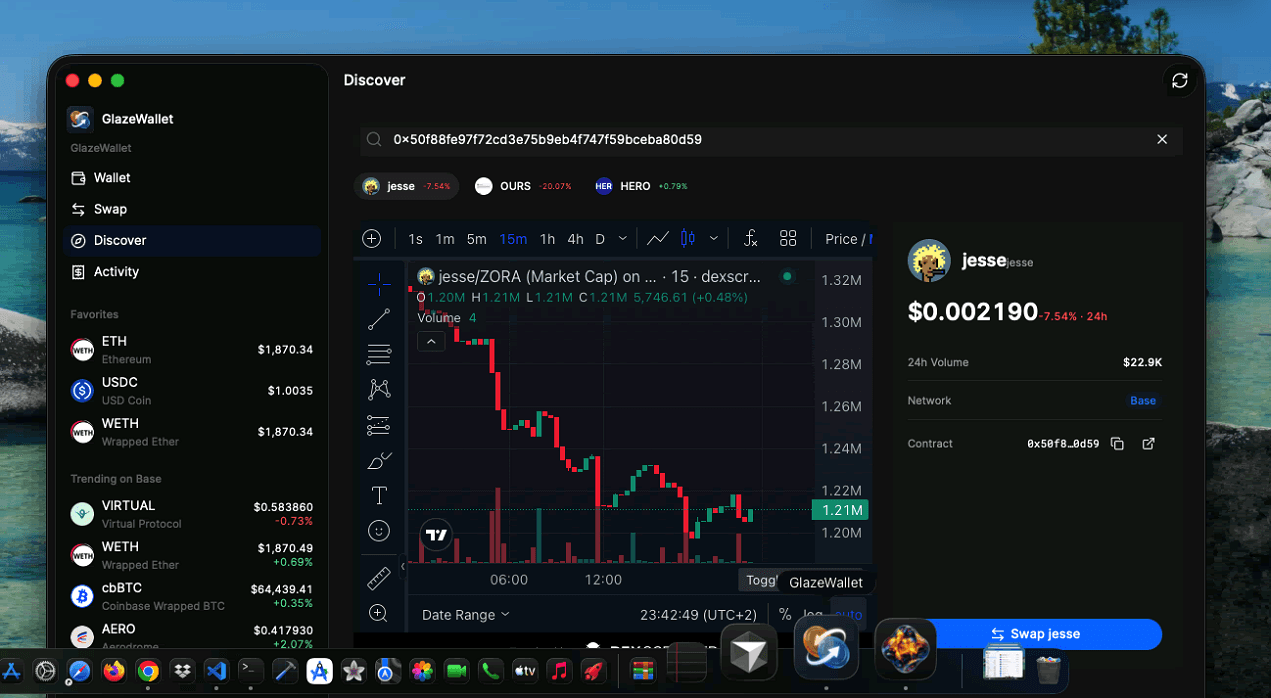Open Firefox from the Dock
Image resolution: width=1271 pixels, height=698 pixels.
pos(113,671)
